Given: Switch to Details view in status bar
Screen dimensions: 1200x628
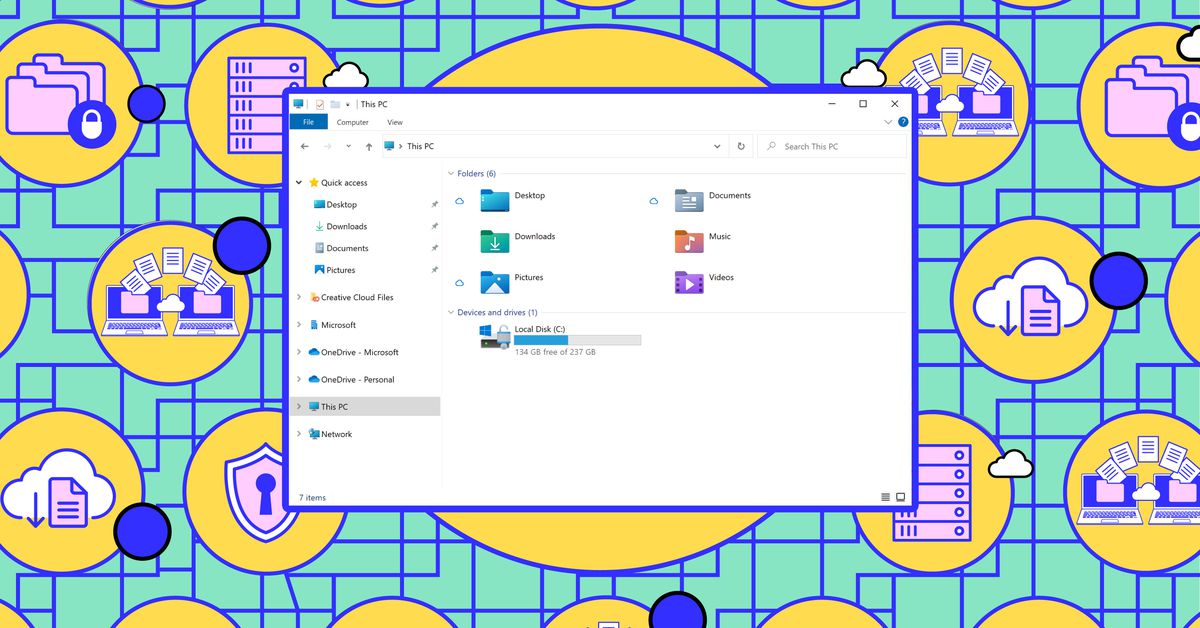Looking at the screenshot, I should point(886,497).
